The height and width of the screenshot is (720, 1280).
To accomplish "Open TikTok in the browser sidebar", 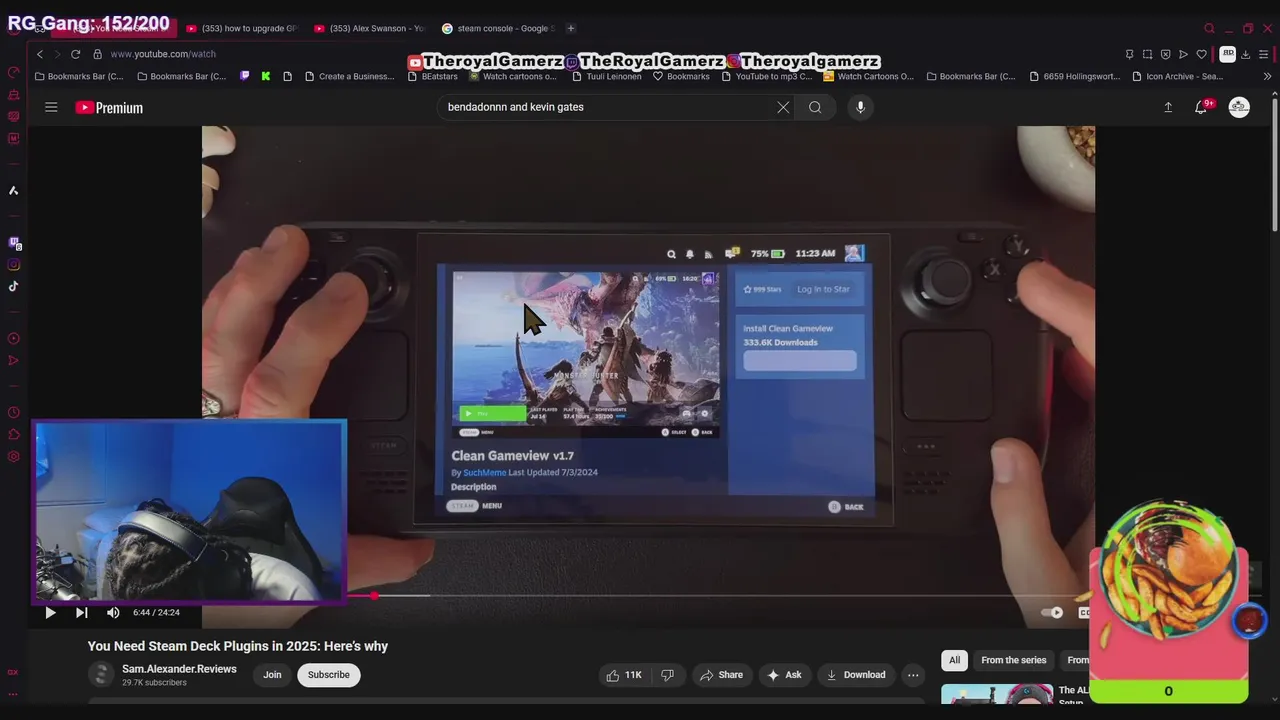I will [13, 286].
